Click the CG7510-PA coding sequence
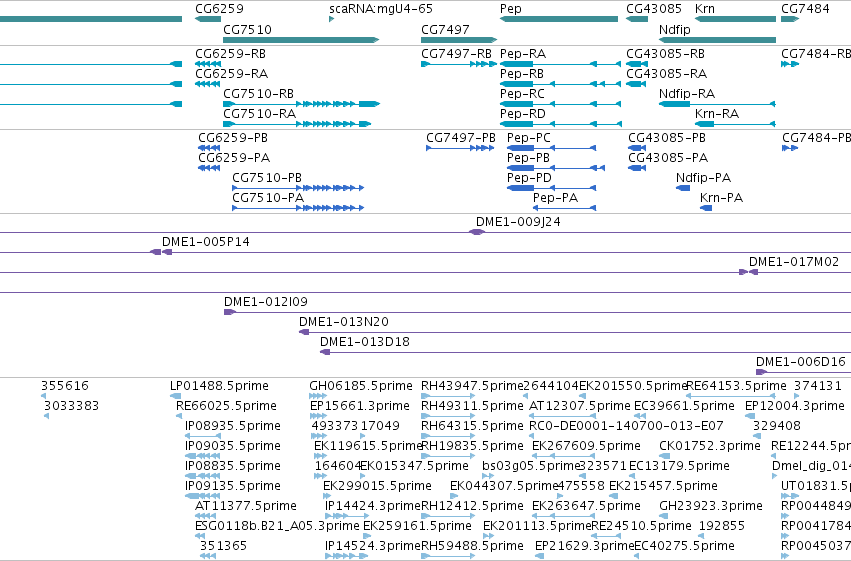 point(298,208)
